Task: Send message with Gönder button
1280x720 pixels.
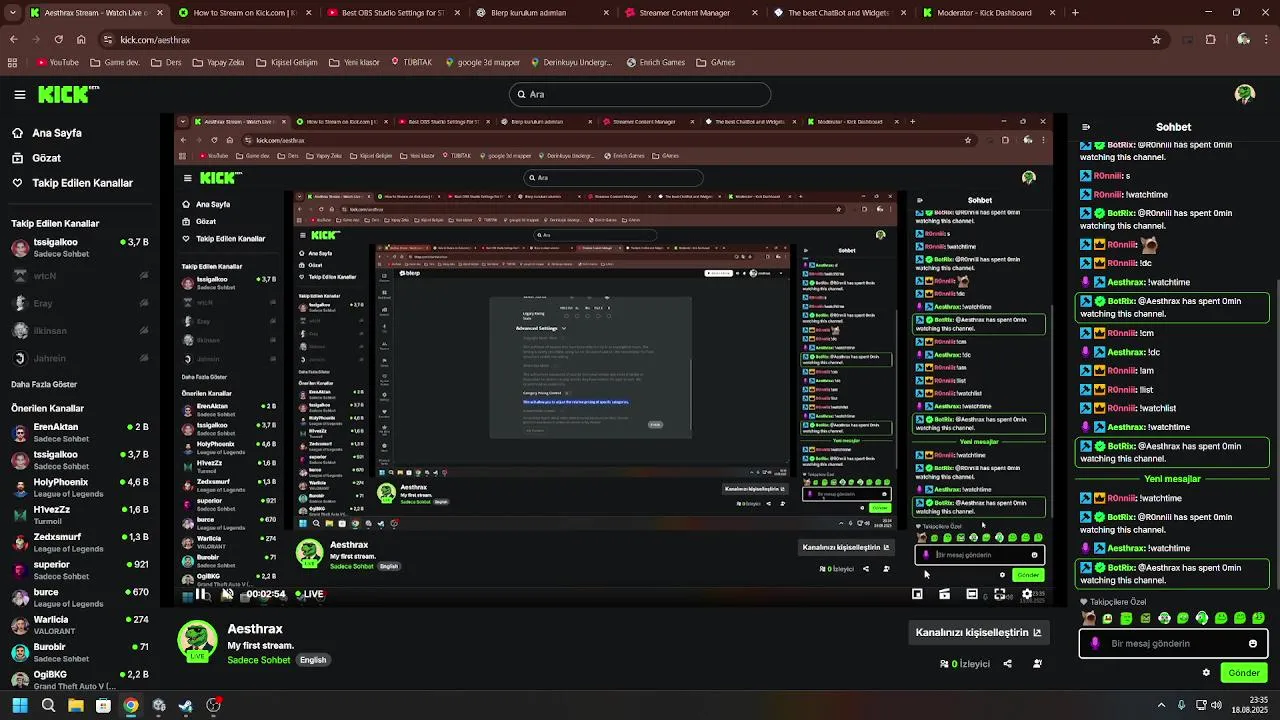Action: (1244, 673)
